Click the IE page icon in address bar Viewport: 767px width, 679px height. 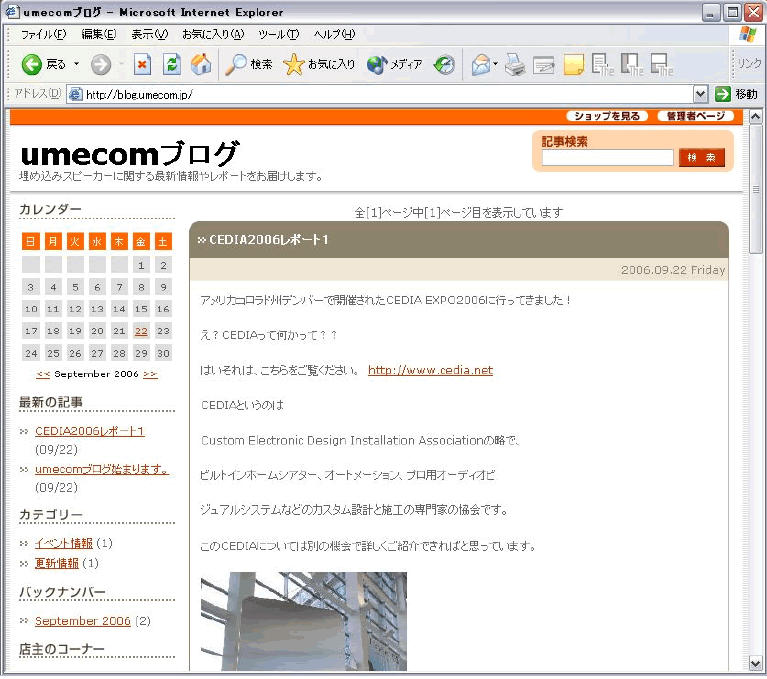coord(75,94)
